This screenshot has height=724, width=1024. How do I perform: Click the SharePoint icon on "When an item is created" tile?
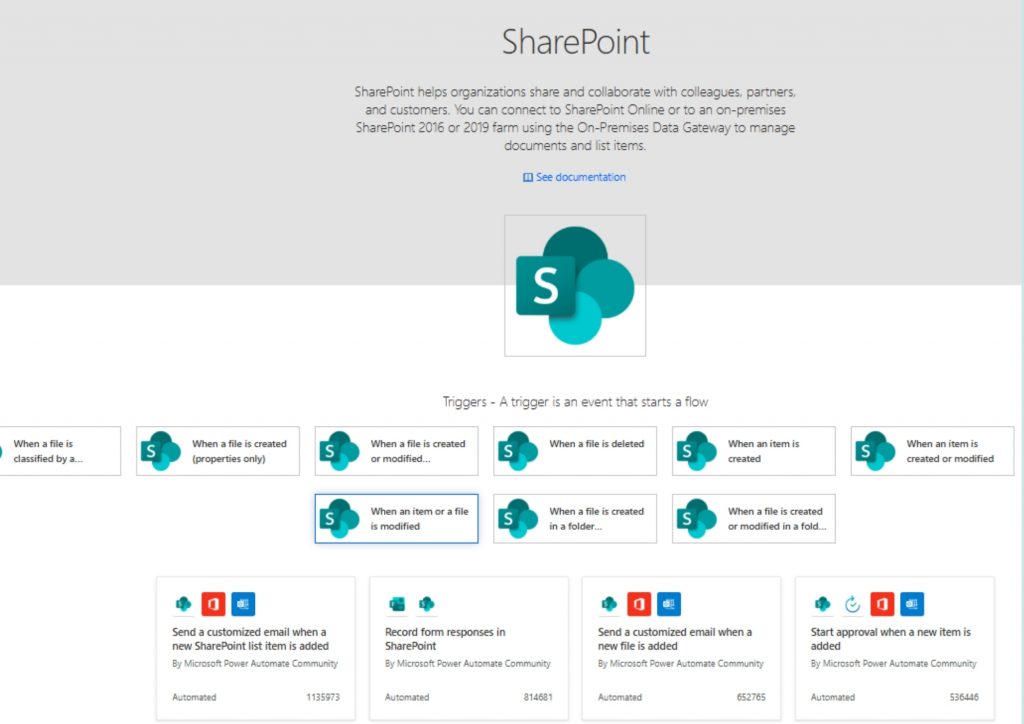[697, 451]
